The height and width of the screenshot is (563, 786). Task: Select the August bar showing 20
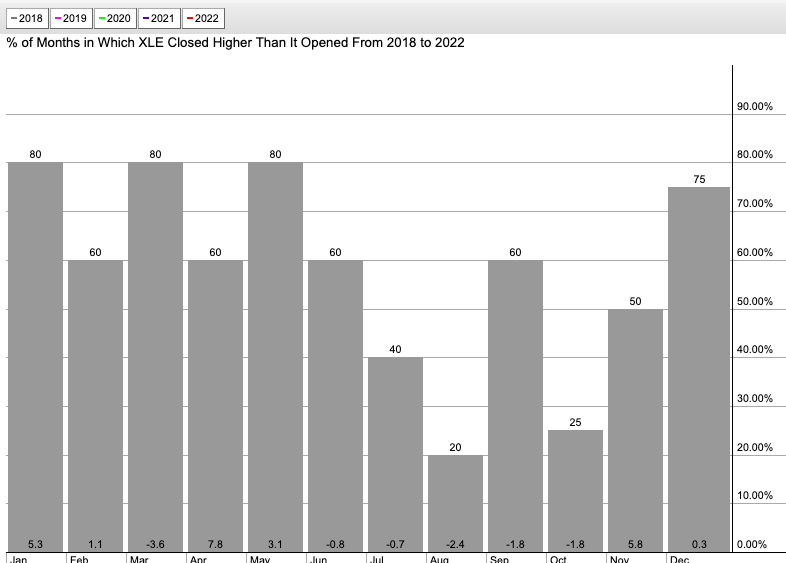coord(455,501)
